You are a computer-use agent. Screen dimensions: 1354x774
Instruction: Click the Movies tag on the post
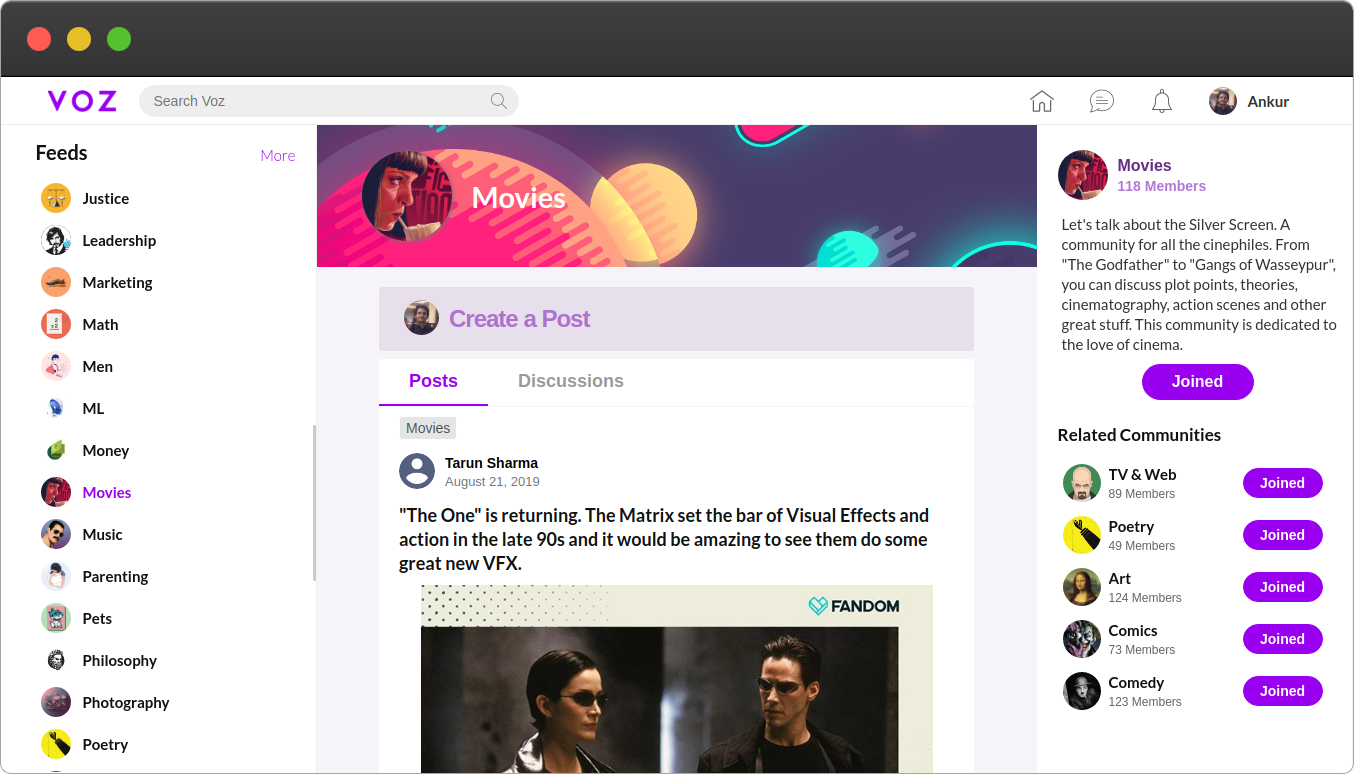pos(428,428)
